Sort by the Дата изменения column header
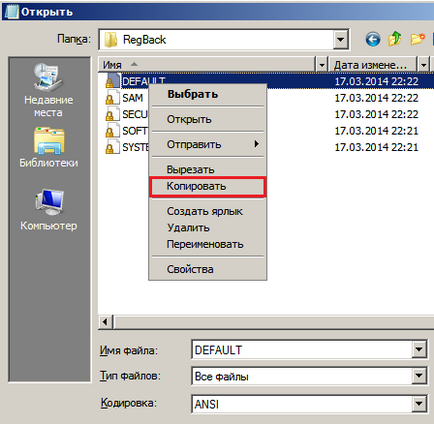 pos(372,65)
